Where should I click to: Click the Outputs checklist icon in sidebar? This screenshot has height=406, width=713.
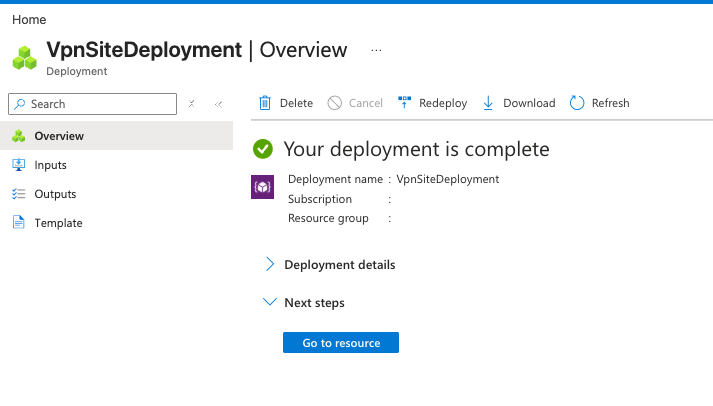click(x=19, y=194)
